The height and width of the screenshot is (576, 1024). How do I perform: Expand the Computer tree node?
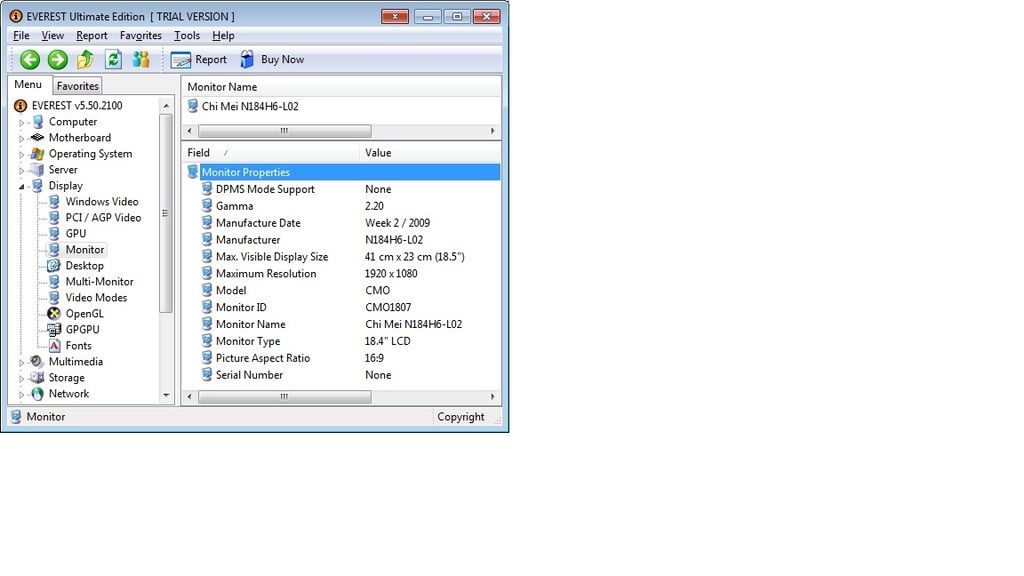coord(21,122)
